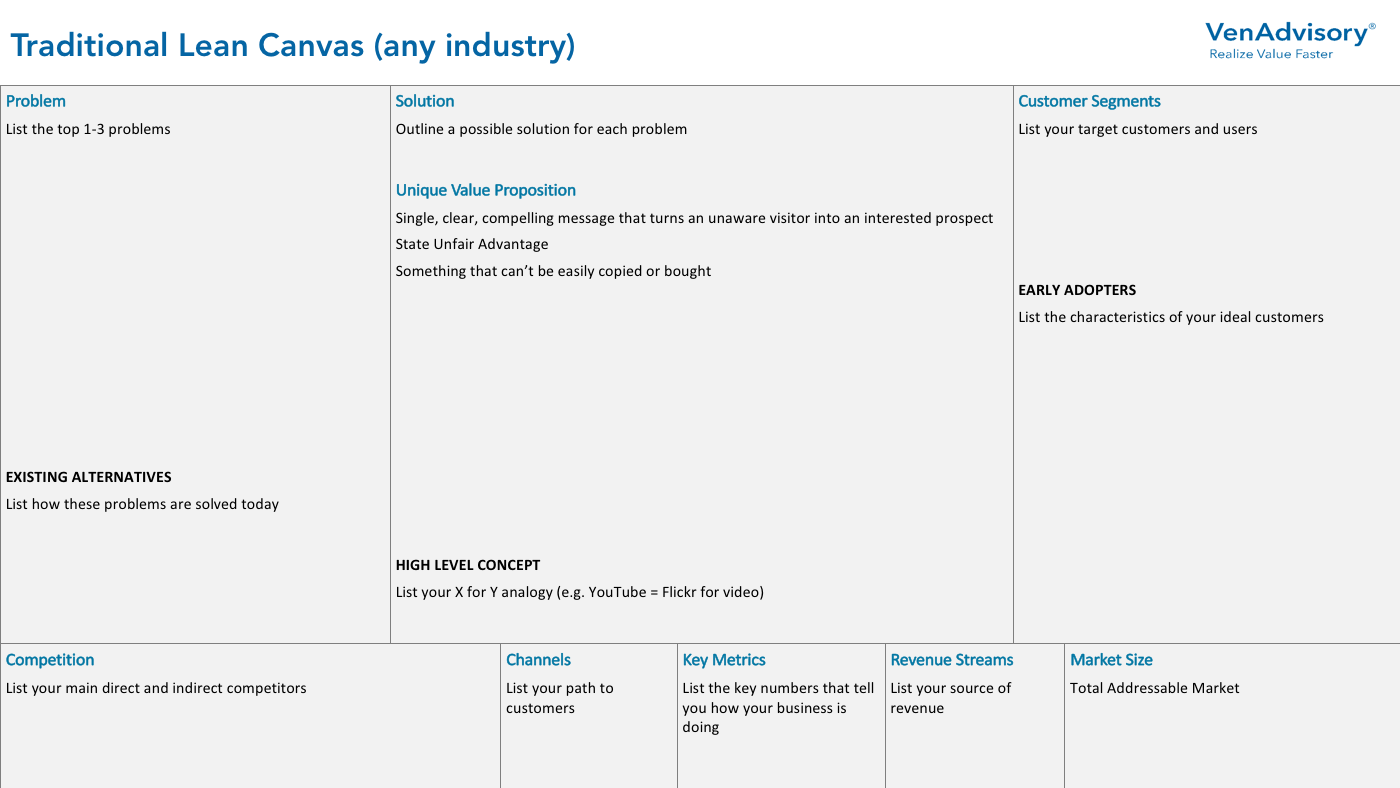The width and height of the screenshot is (1400, 788).
Task: Click the 'Customer Segments' heading
Action: tap(1089, 101)
